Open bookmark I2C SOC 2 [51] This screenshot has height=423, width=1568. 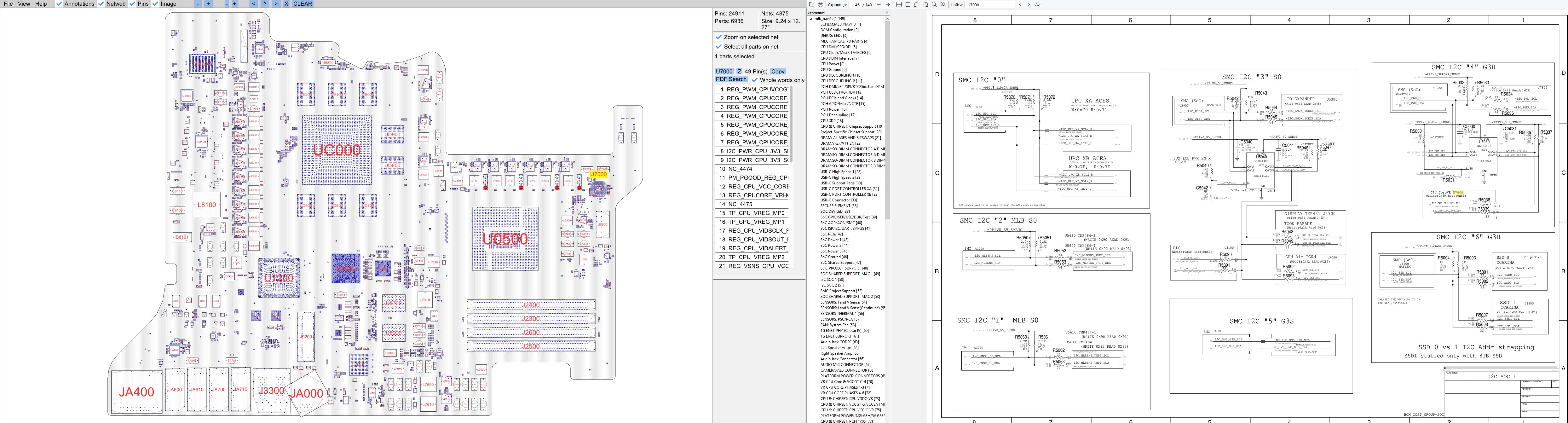point(832,285)
